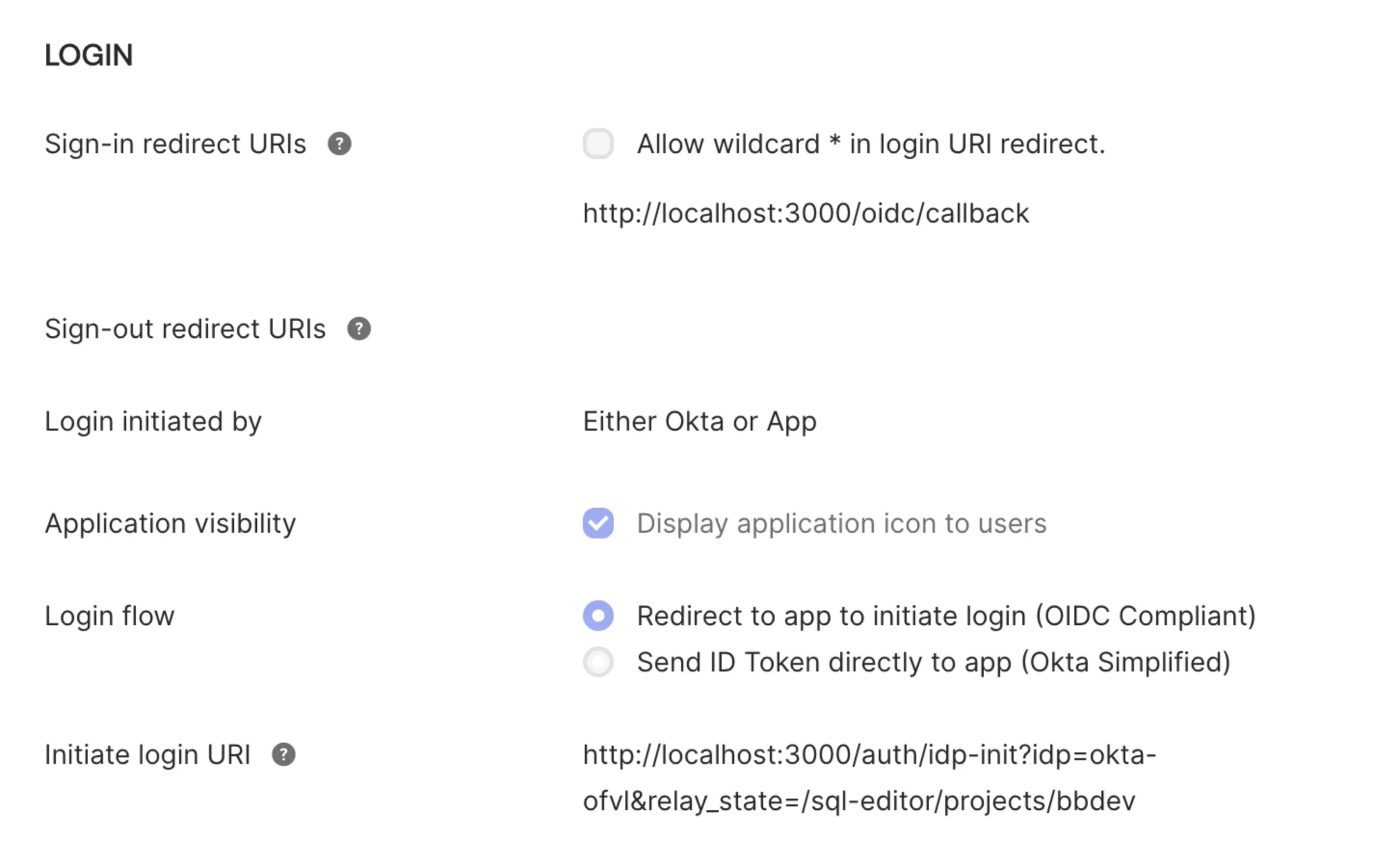This screenshot has width=1373, height=868.
Task: Open the Sign-in redirect URIs help tooltip
Action: click(x=340, y=144)
